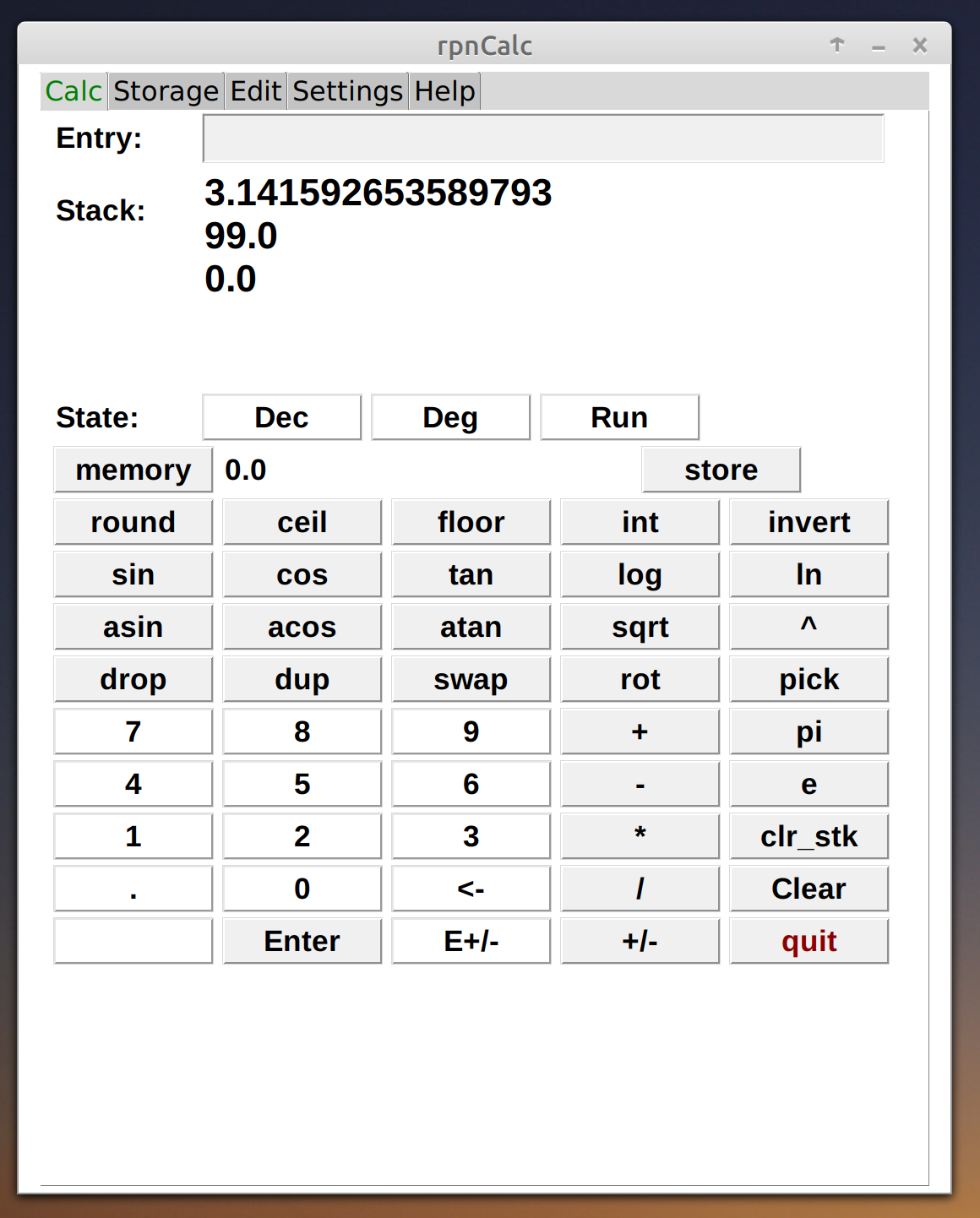Open the Help menu
The image size is (980, 1218).
click(444, 90)
